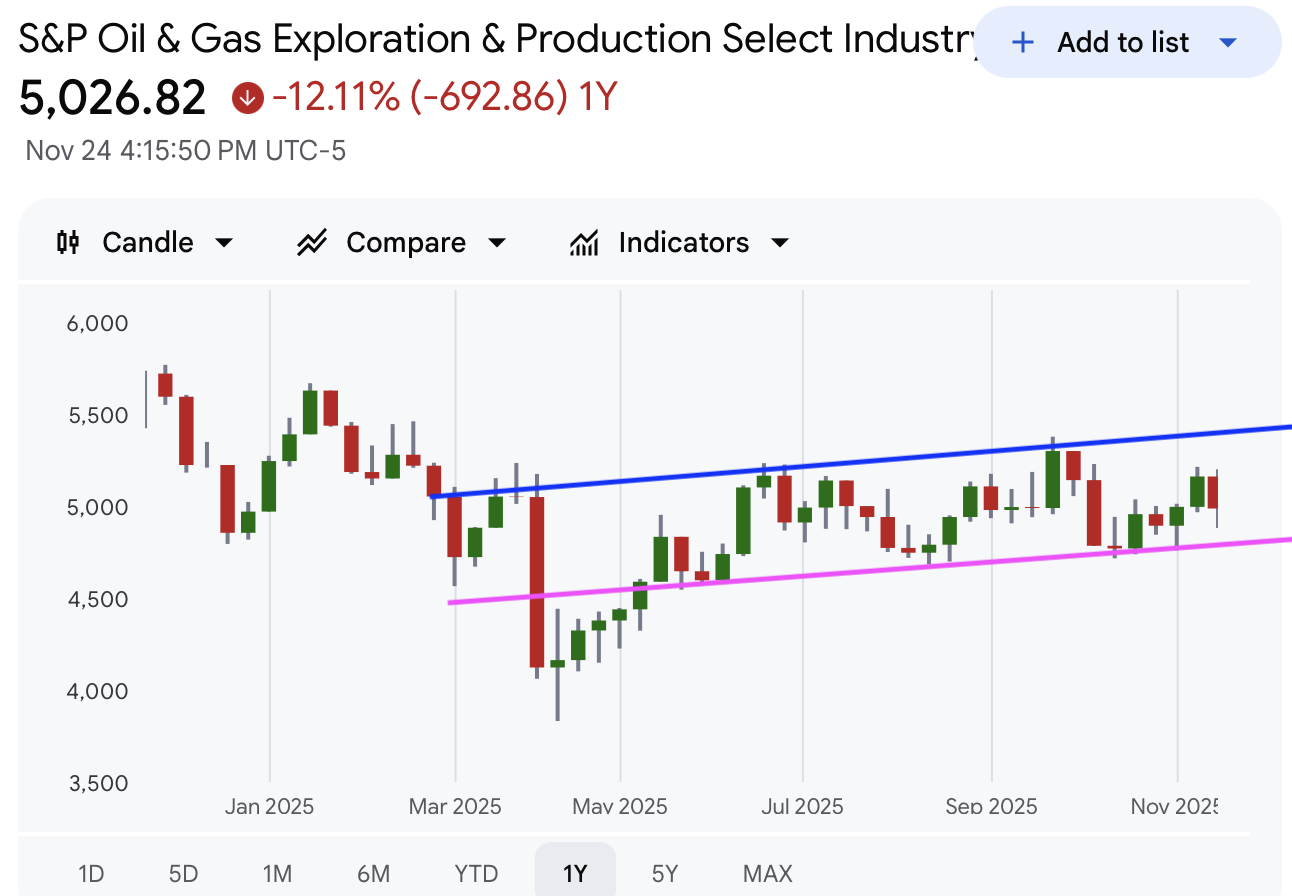Click the plus icon in Add to list
Viewport: 1292px width, 896px height.
click(x=1022, y=42)
